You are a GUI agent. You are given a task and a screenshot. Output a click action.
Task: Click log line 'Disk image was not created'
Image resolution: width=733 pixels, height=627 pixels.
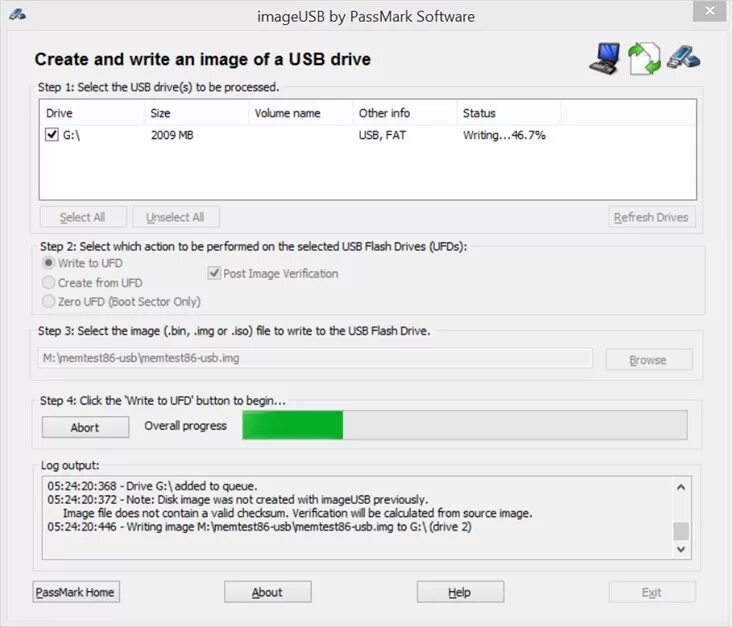point(237,499)
